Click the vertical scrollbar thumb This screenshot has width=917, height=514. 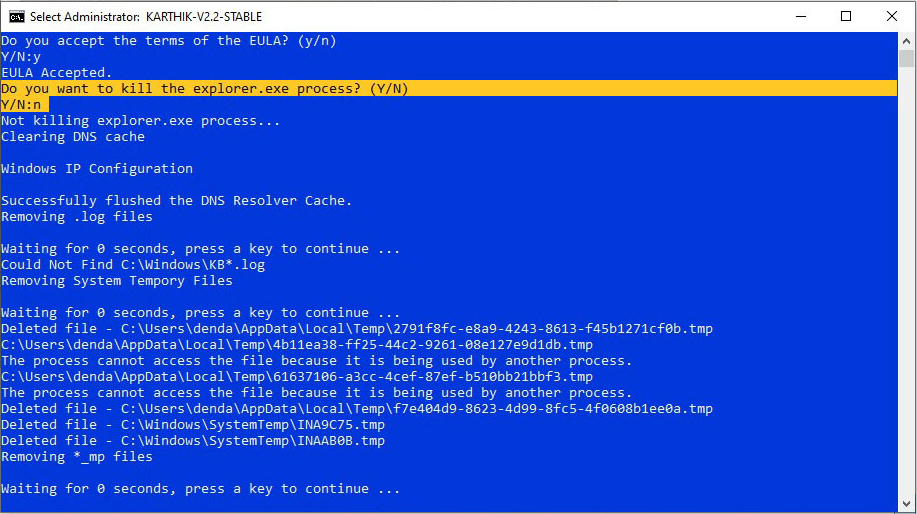907,58
